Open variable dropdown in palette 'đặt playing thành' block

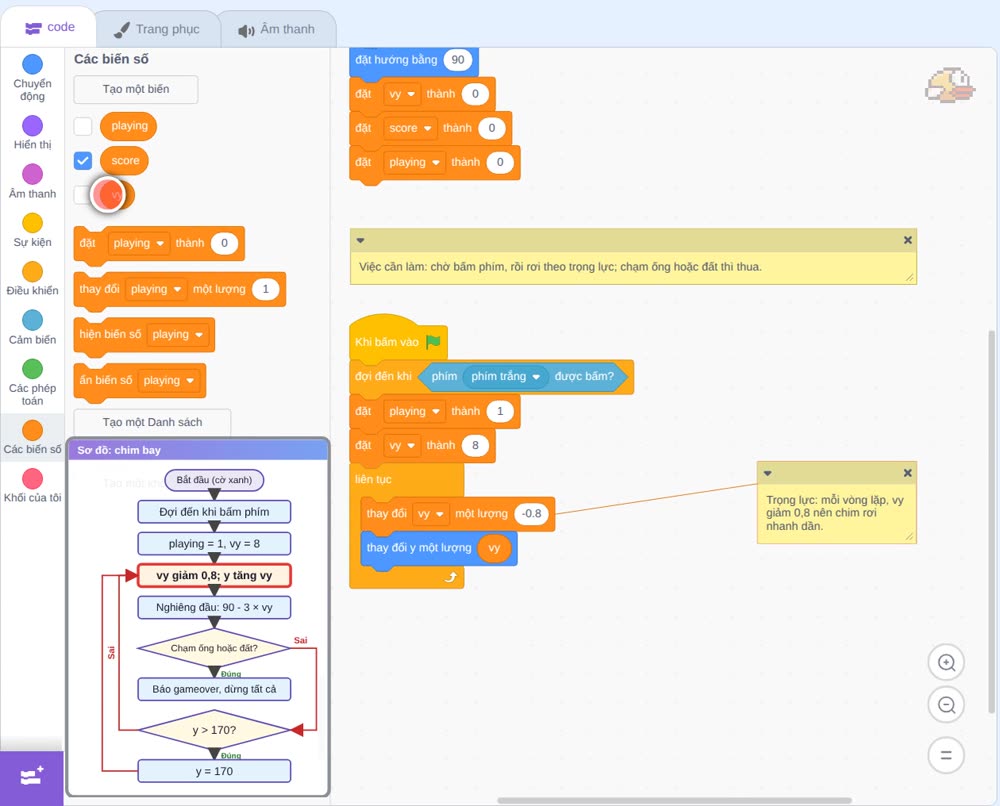click(138, 243)
